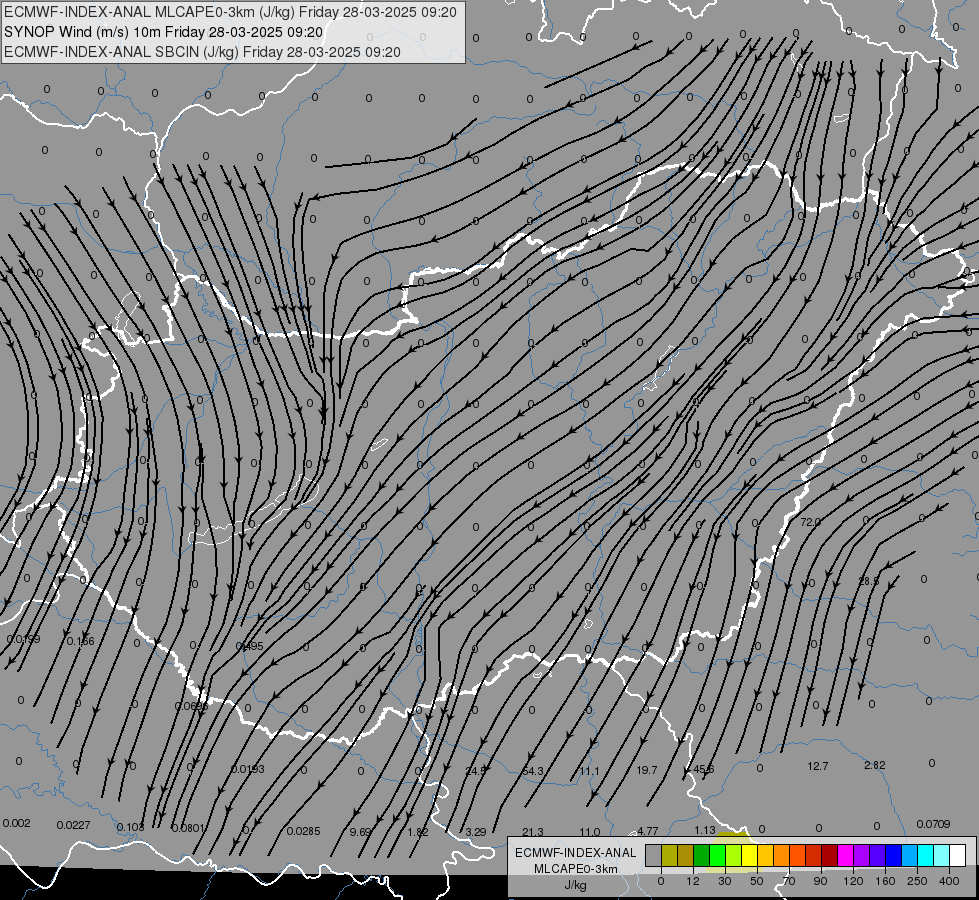Screen dimensions: 979x900
Task: Click the 28.5 value on the map
Action: point(868,581)
